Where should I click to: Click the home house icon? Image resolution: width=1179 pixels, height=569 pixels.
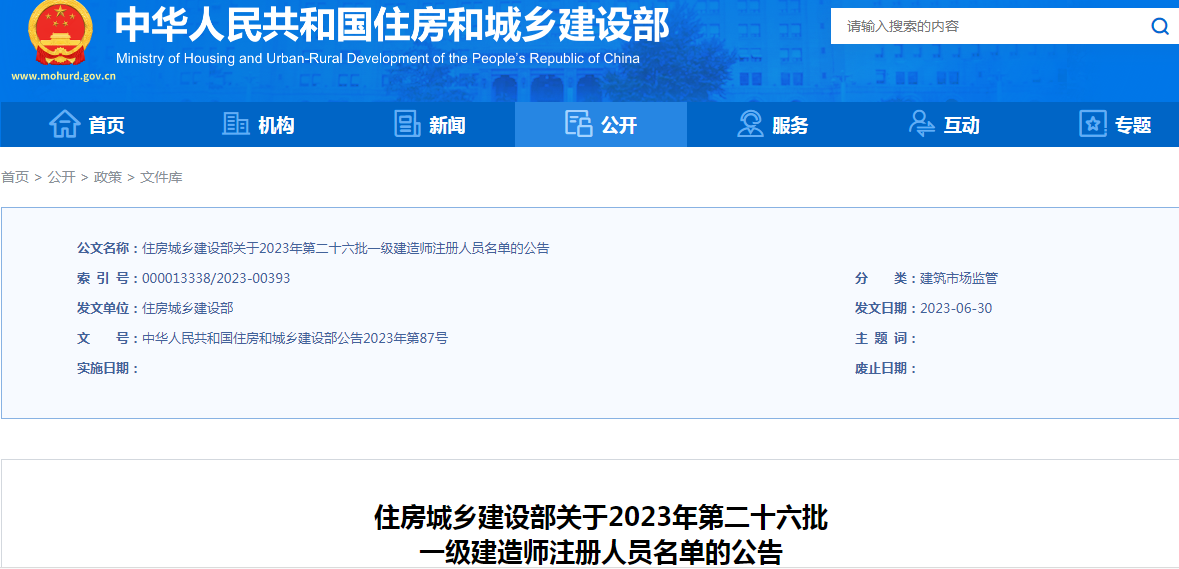tap(65, 124)
